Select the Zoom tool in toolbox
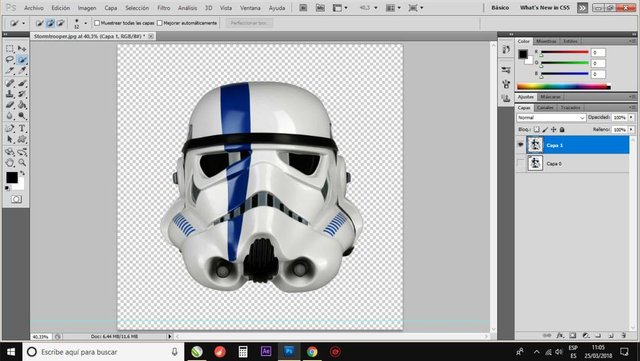 point(22,163)
